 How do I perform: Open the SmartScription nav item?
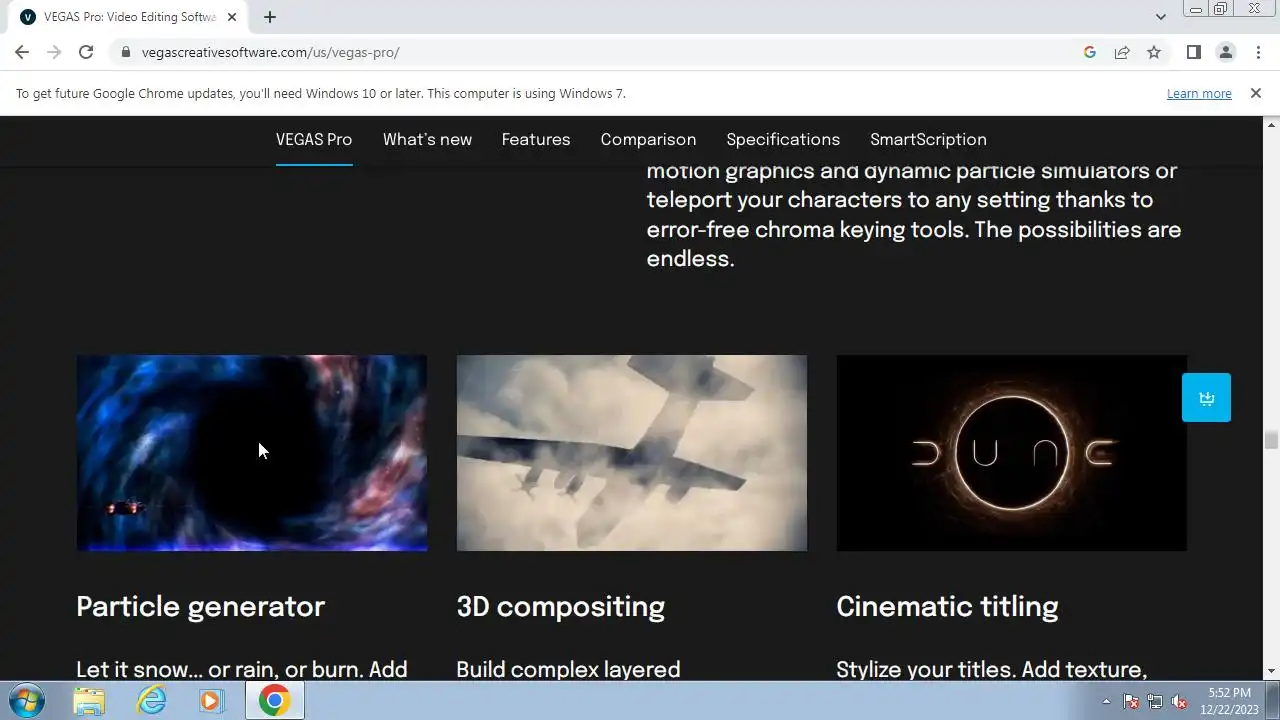[928, 139]
